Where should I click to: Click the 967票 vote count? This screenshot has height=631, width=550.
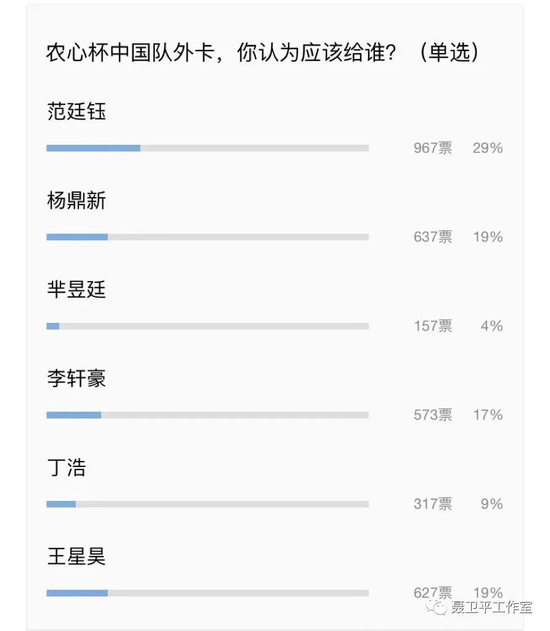point(433,148)
